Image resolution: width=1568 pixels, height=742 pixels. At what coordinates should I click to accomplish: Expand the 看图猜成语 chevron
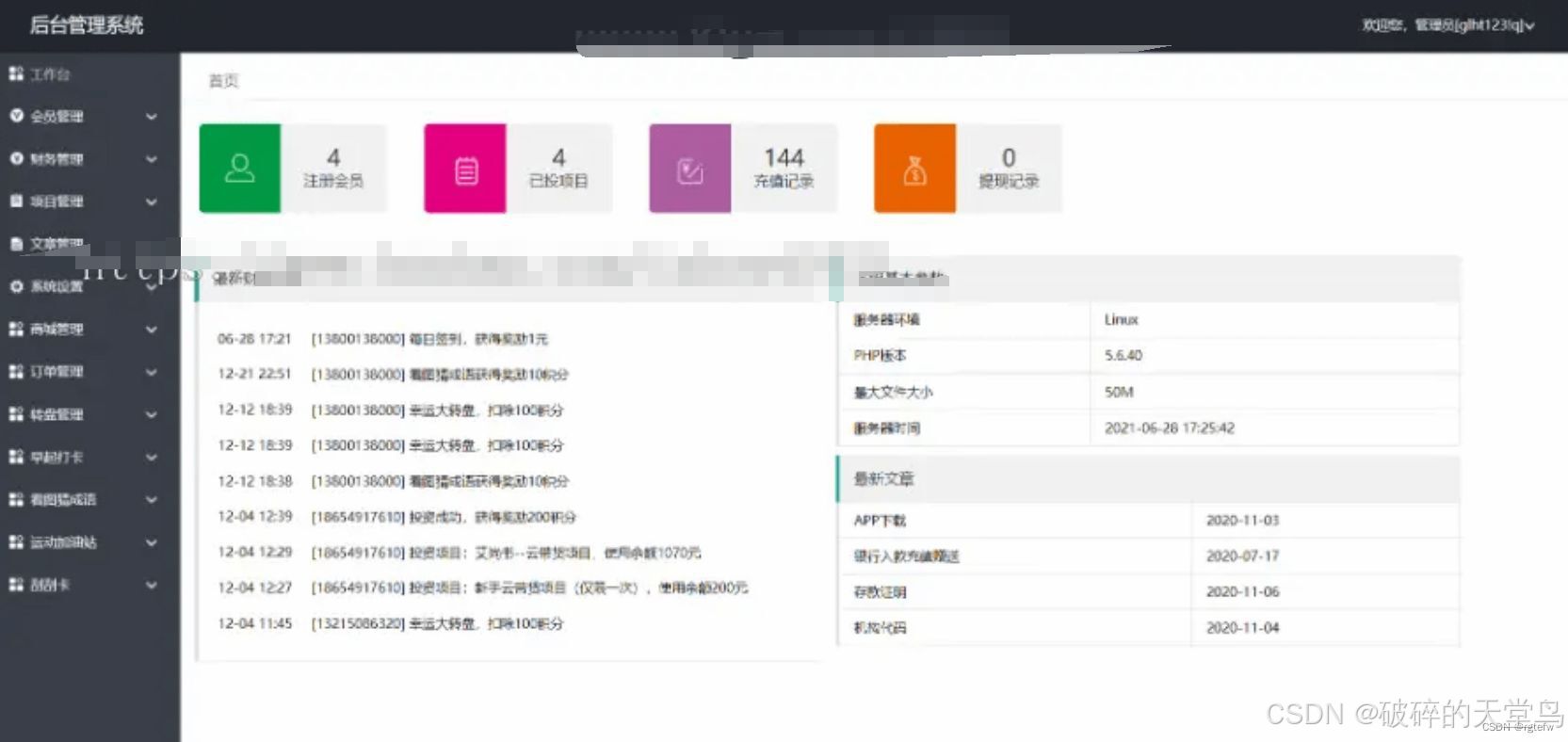pyautogui.click(x=151, y=499)
